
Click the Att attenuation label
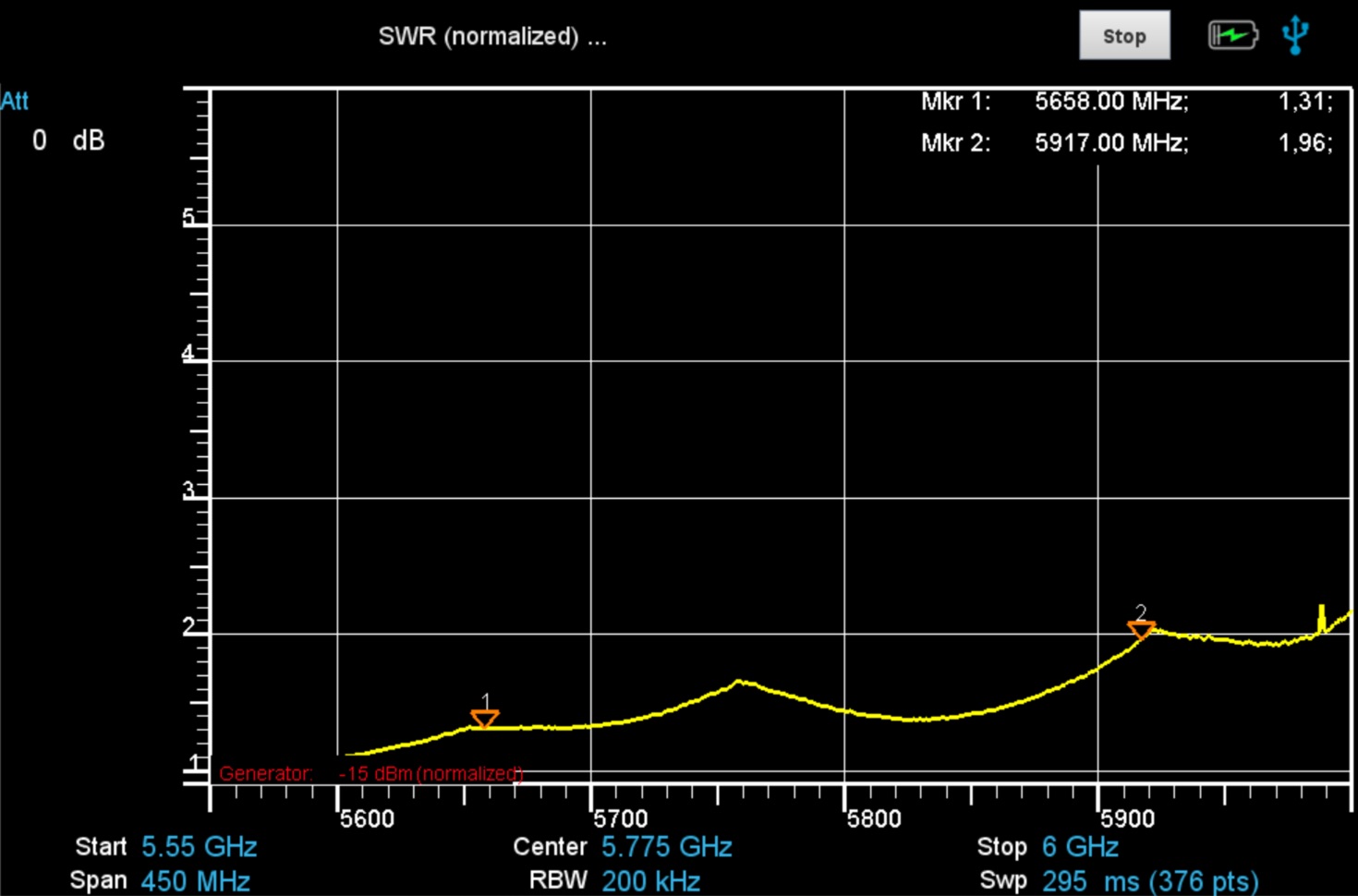[x=15, y=101]
